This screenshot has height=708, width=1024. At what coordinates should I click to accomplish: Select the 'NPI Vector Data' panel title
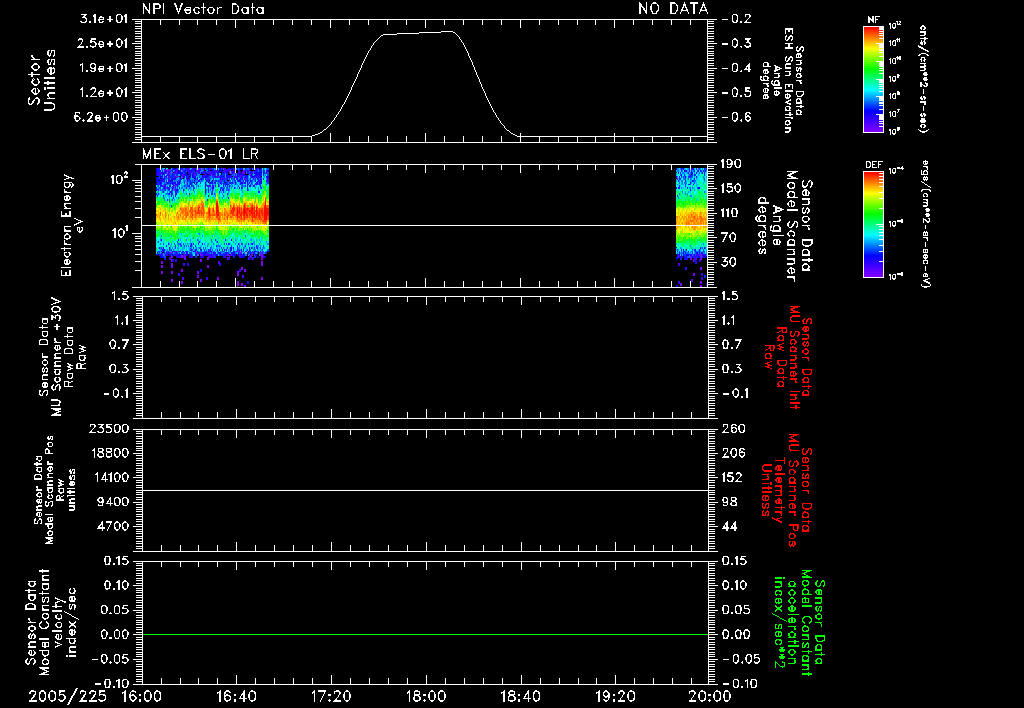(x=203, y=9)
